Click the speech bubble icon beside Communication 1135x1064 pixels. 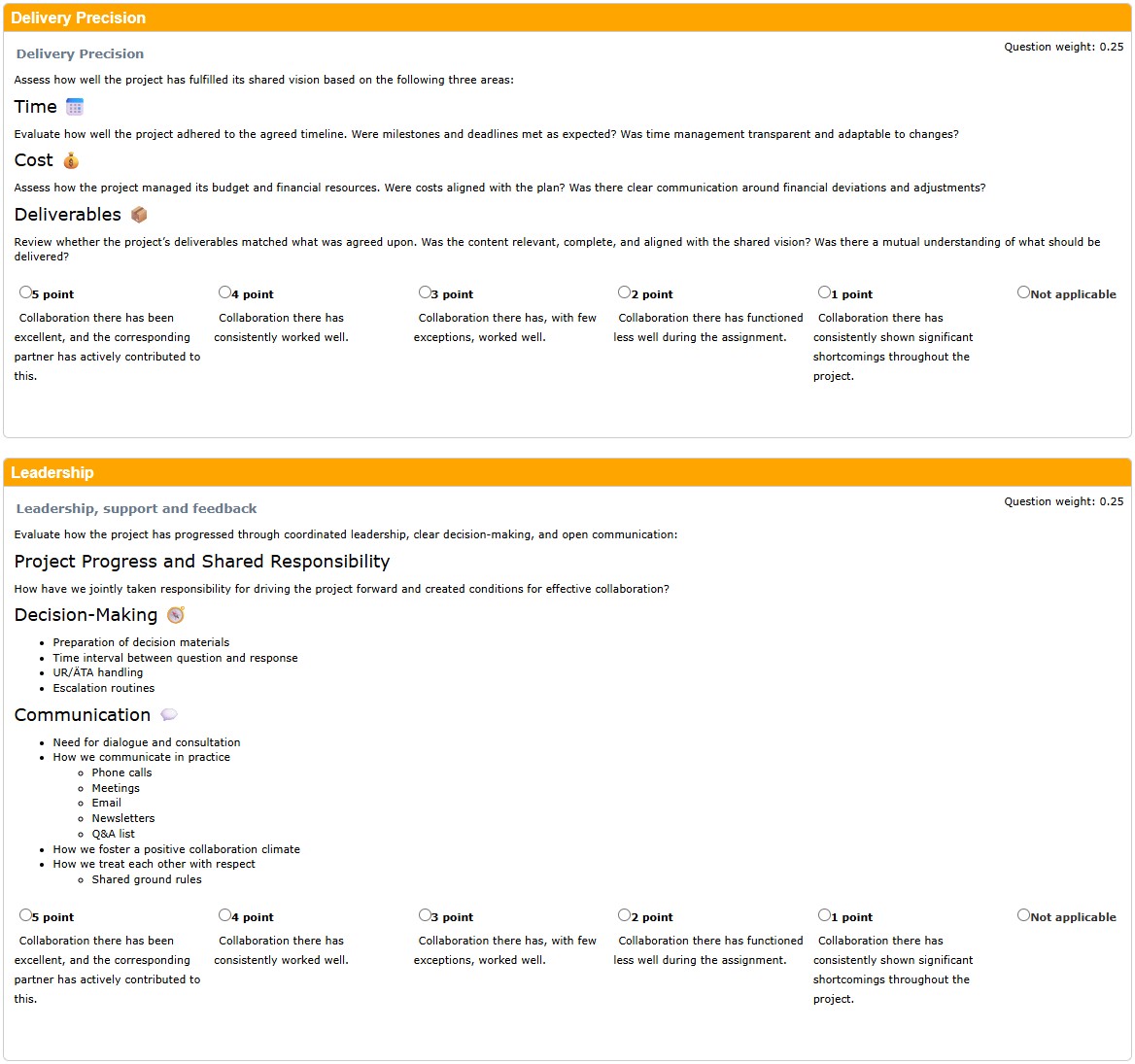click(169, 715)
